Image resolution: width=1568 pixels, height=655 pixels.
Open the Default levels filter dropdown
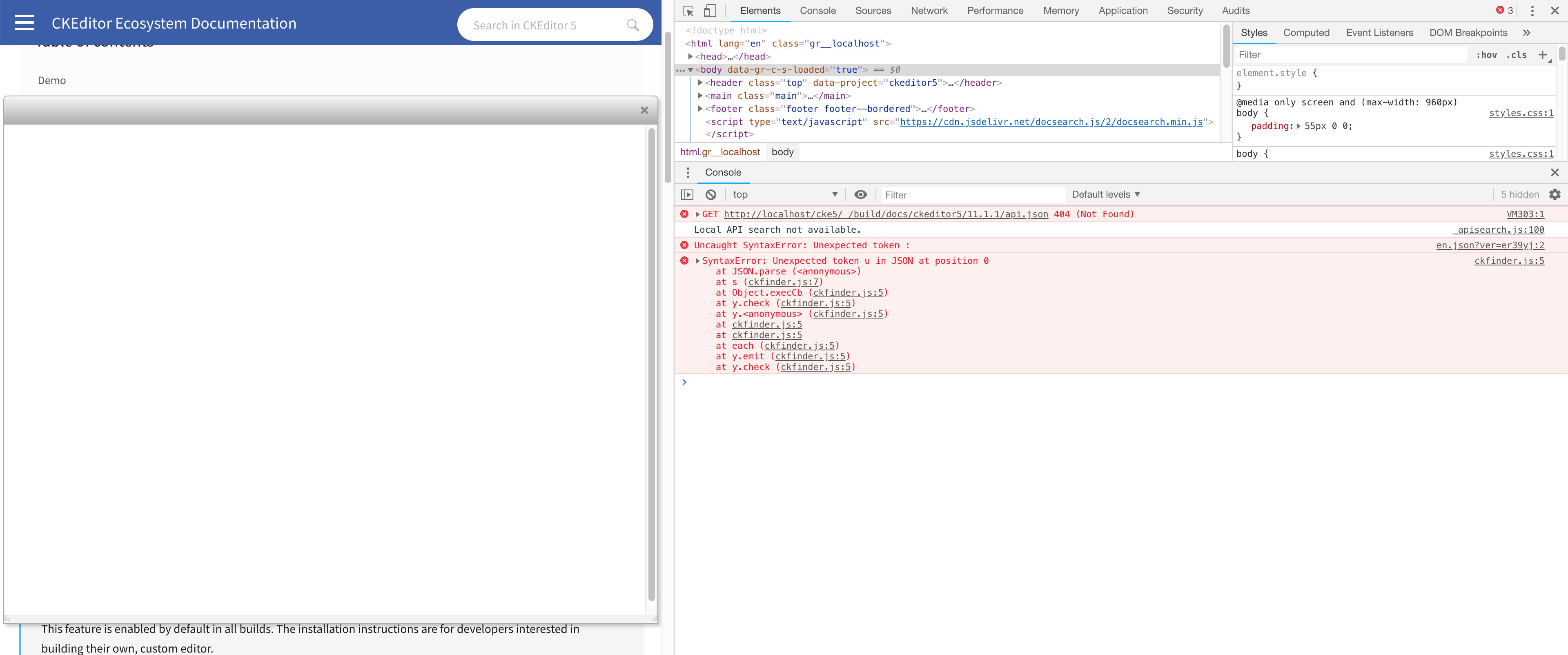click(1105, 194)
